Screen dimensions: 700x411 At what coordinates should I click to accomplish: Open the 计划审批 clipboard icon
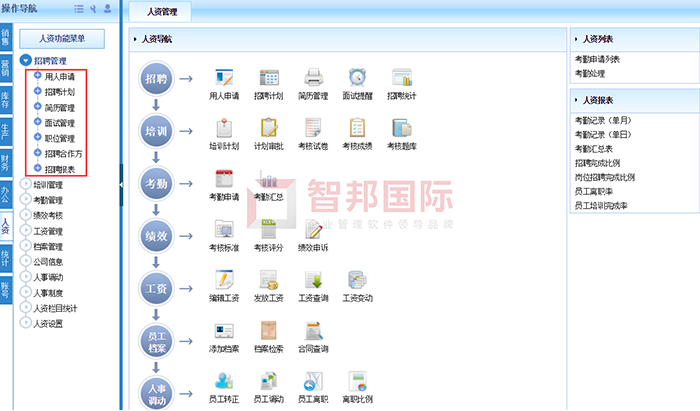point(269,128)
